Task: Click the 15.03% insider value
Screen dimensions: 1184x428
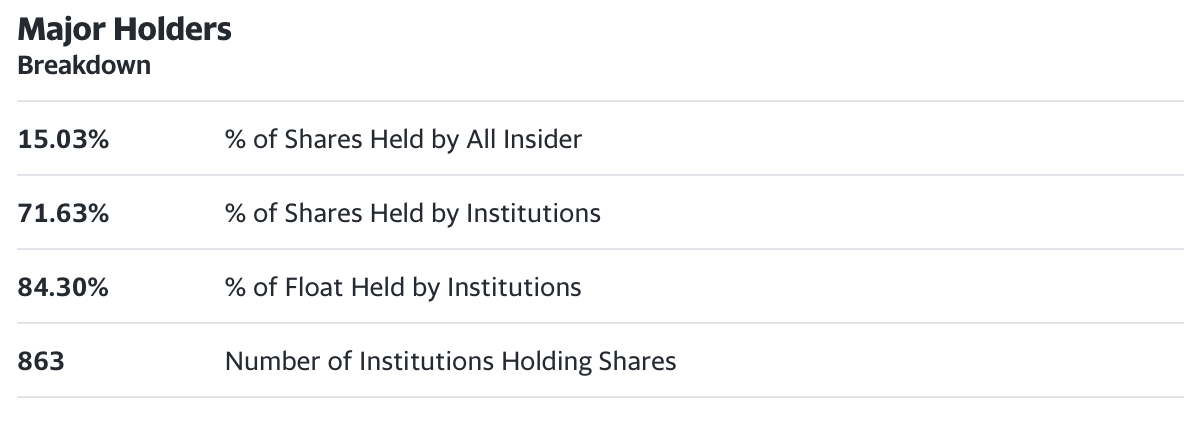Action: 63,139
